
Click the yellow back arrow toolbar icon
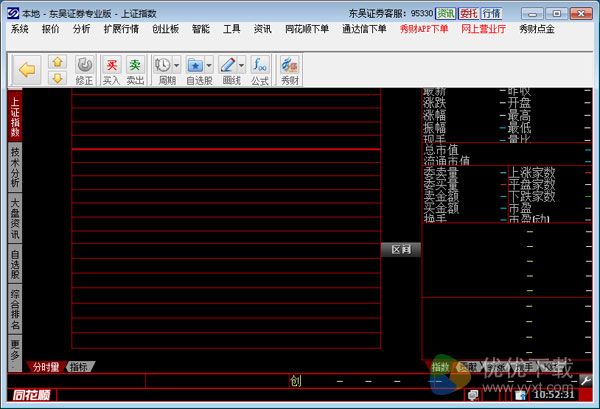tap(27, 70)
